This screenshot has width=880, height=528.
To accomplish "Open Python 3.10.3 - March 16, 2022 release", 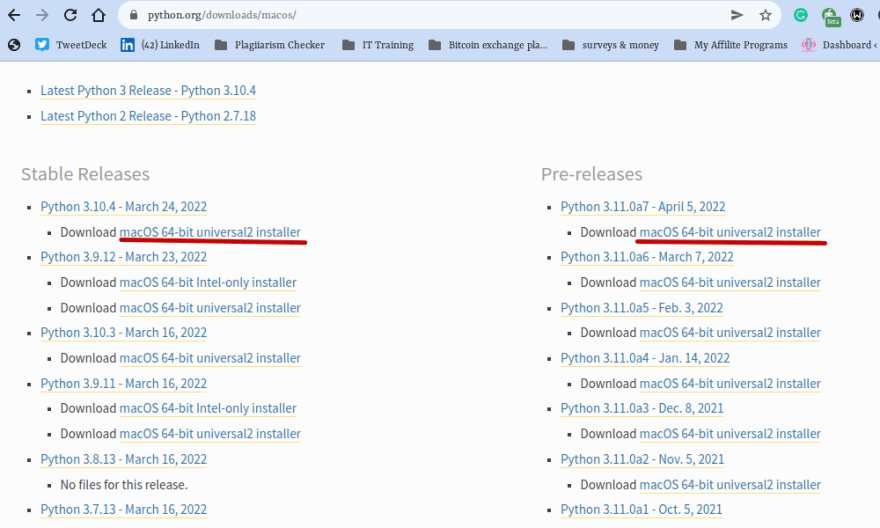I will (x=123, y=333).
